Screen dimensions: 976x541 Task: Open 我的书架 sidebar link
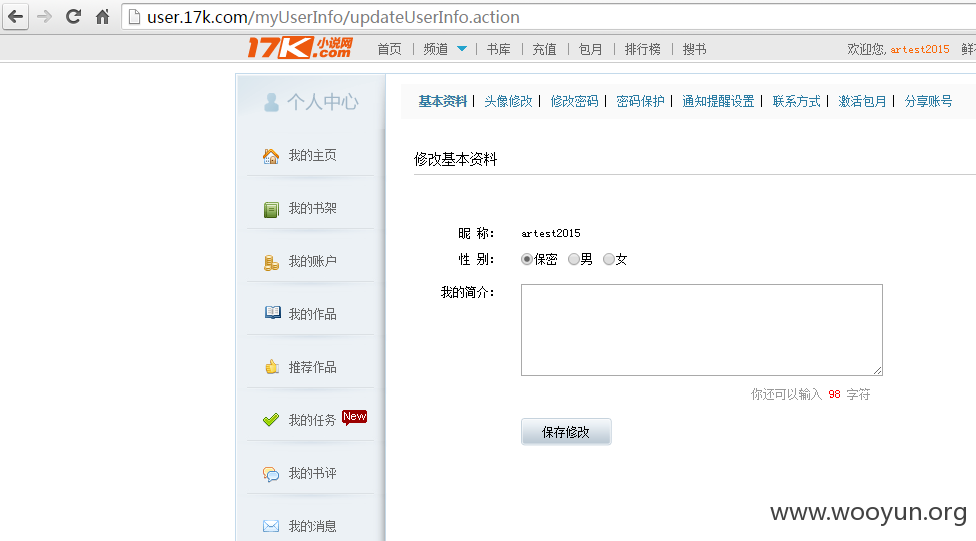click(312, 208)
